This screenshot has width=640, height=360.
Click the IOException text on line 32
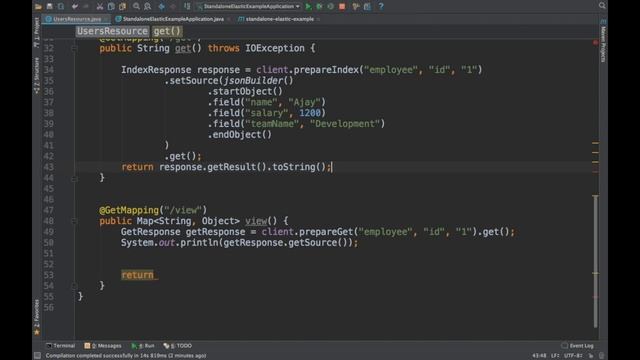coord(275,48)
